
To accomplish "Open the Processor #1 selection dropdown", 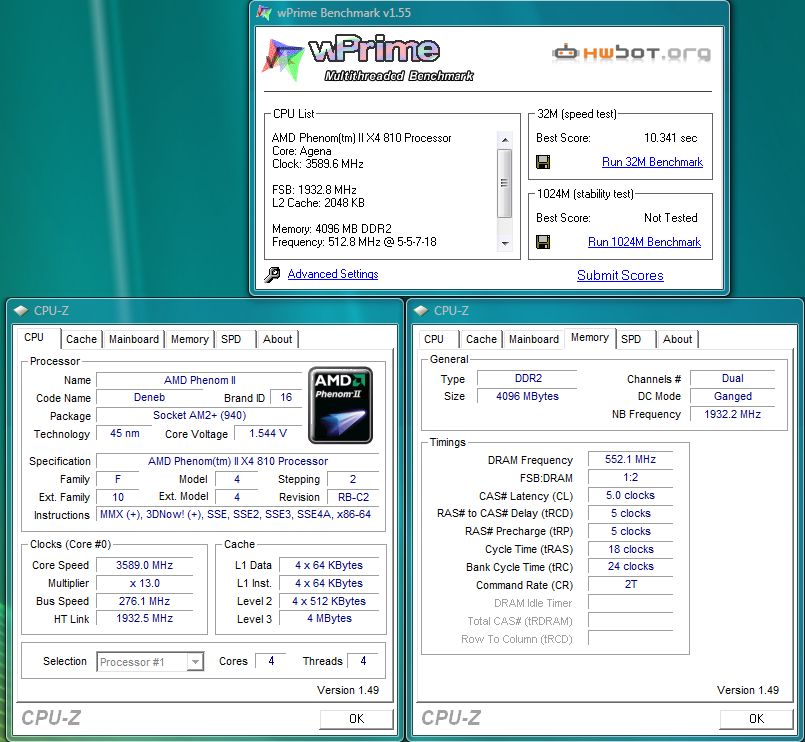I will pos(195,662).
